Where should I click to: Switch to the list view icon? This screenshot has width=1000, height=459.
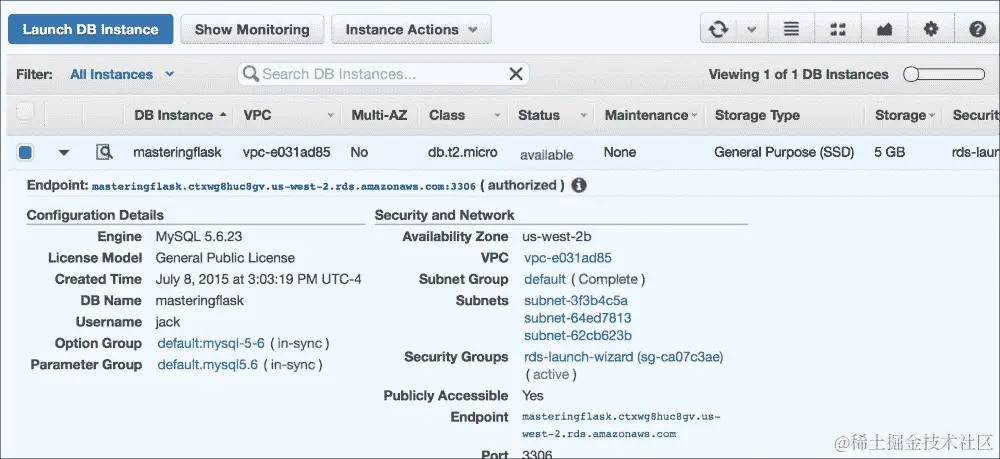[791, 30]
